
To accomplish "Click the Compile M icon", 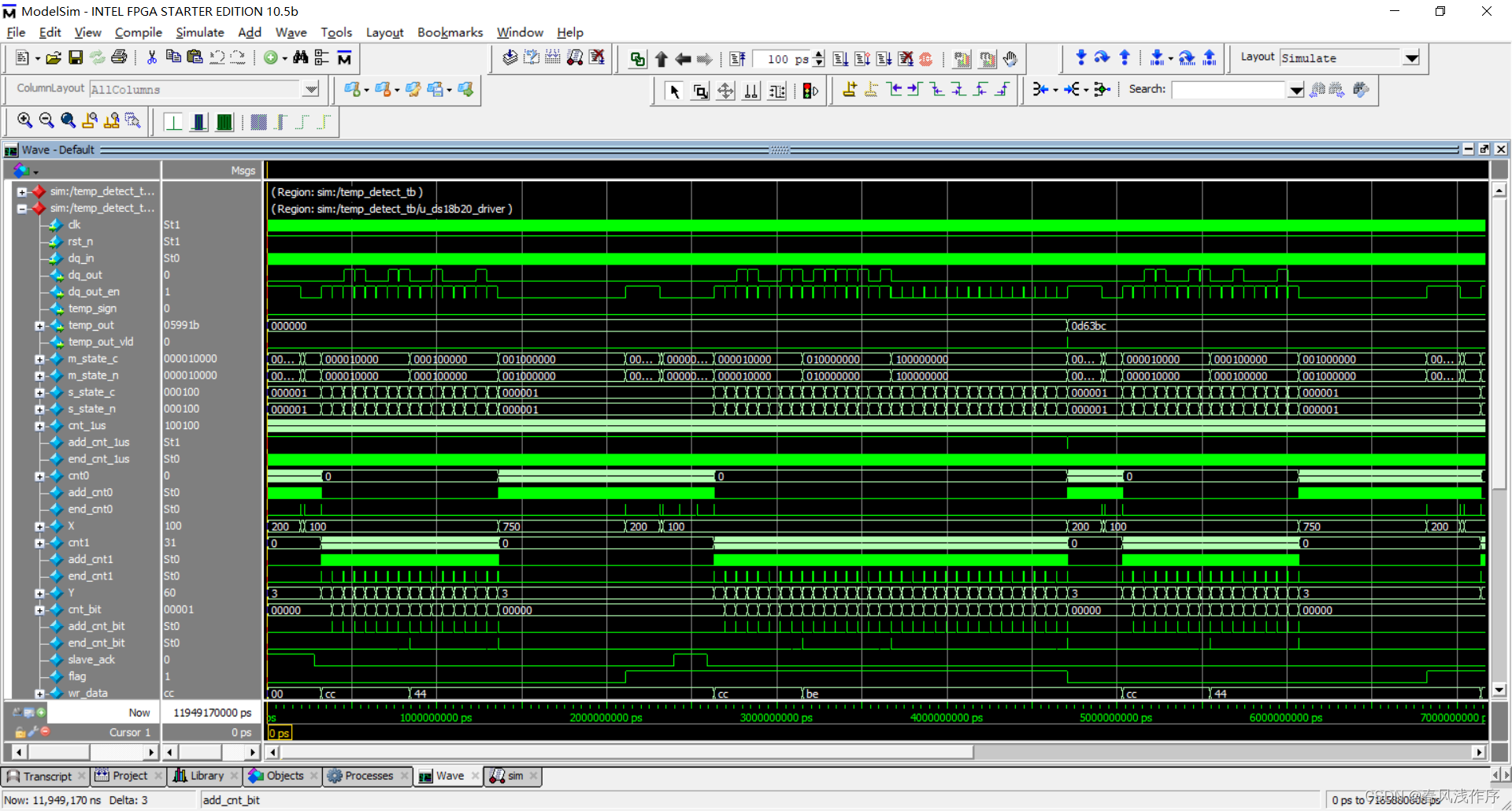I will [344, 58].
